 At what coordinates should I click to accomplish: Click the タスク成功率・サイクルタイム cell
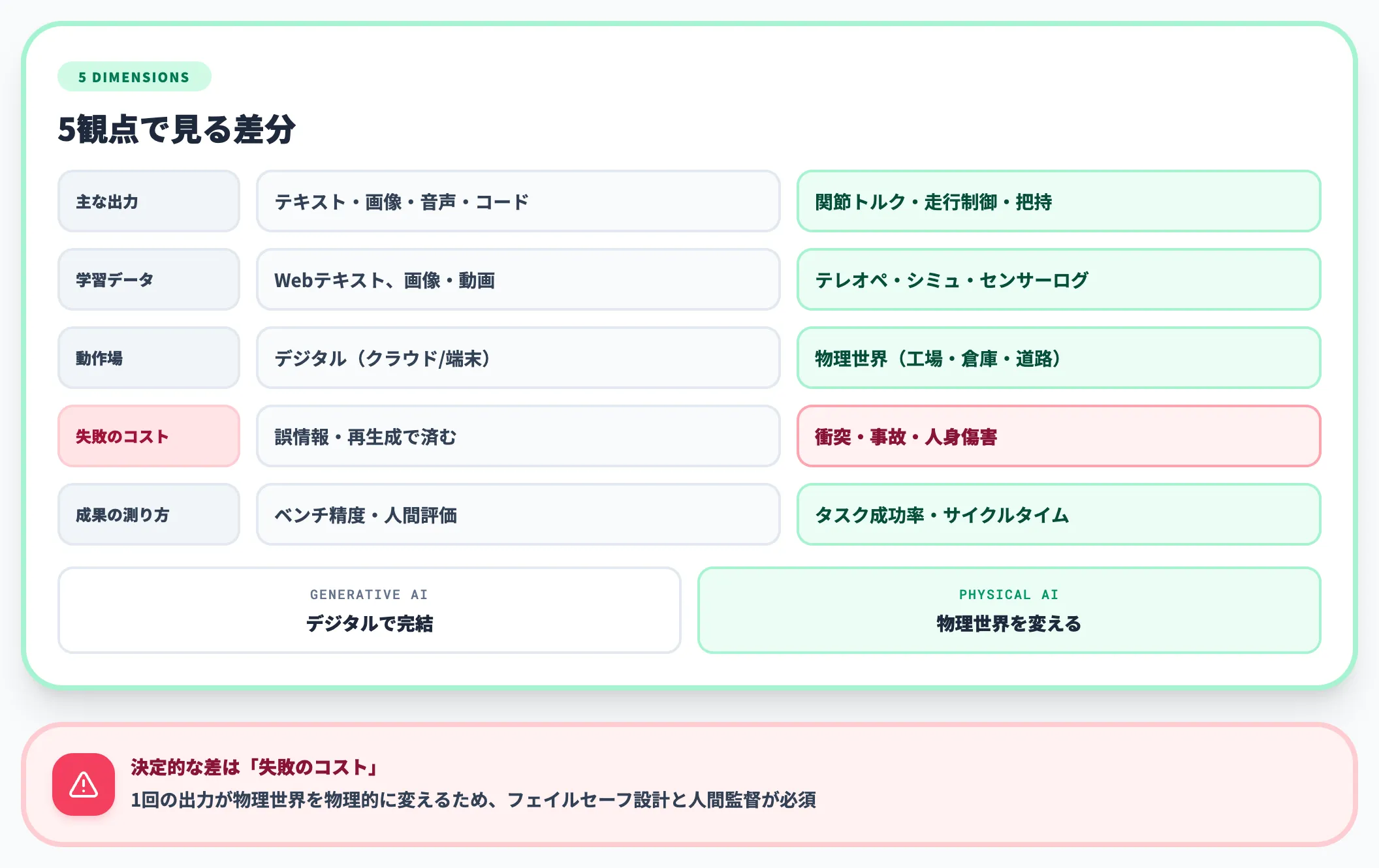click(1059, 515)
